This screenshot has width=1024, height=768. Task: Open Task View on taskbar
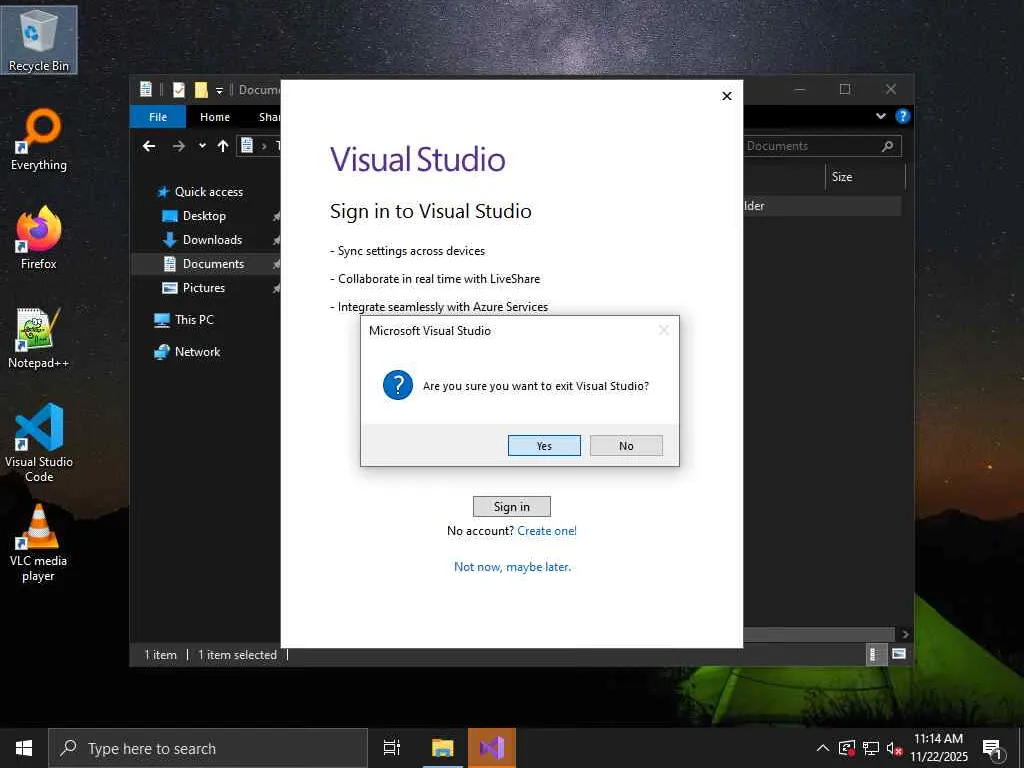(392, 748)
